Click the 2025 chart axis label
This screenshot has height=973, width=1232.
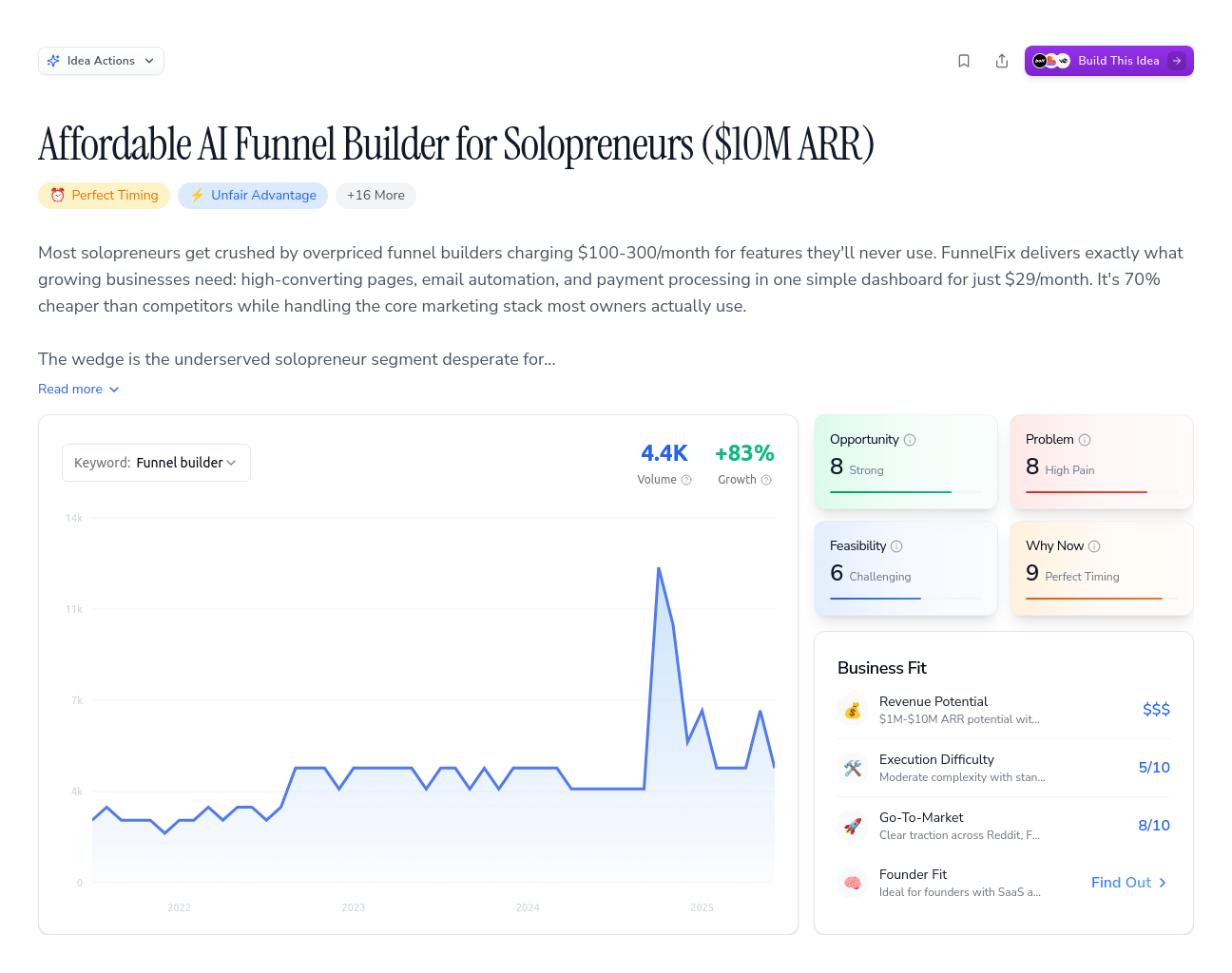pos(702,907)
